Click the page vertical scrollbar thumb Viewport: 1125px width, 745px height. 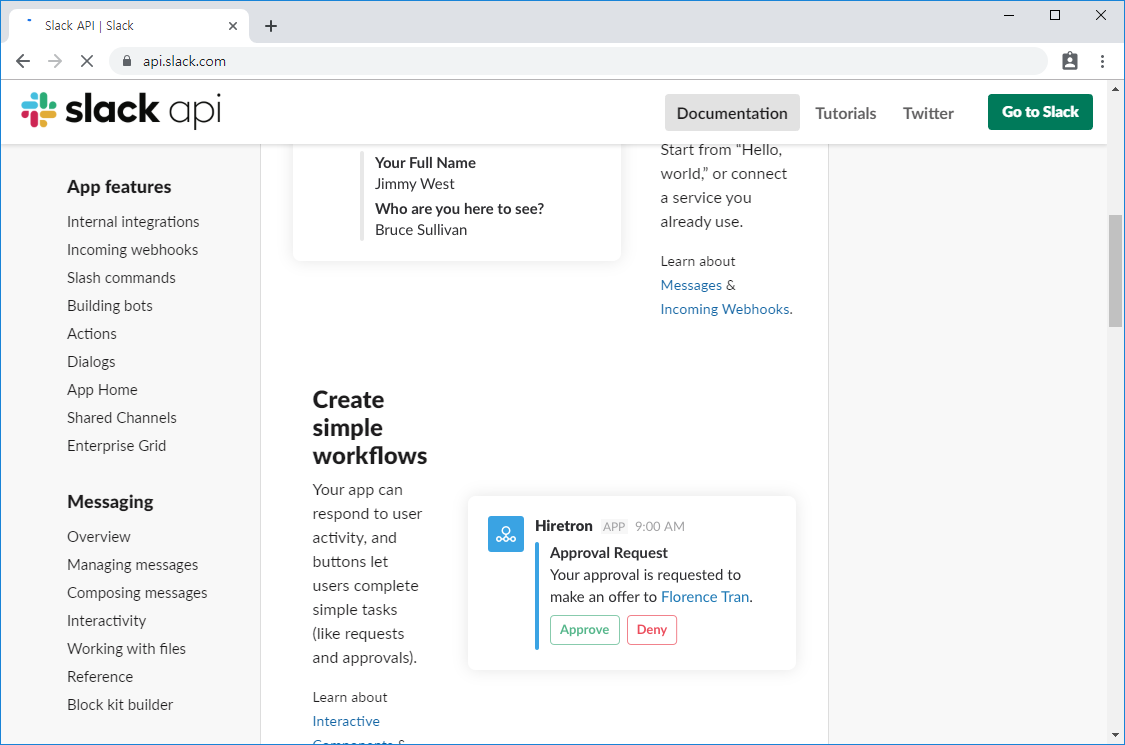(x=1115, y=271)
